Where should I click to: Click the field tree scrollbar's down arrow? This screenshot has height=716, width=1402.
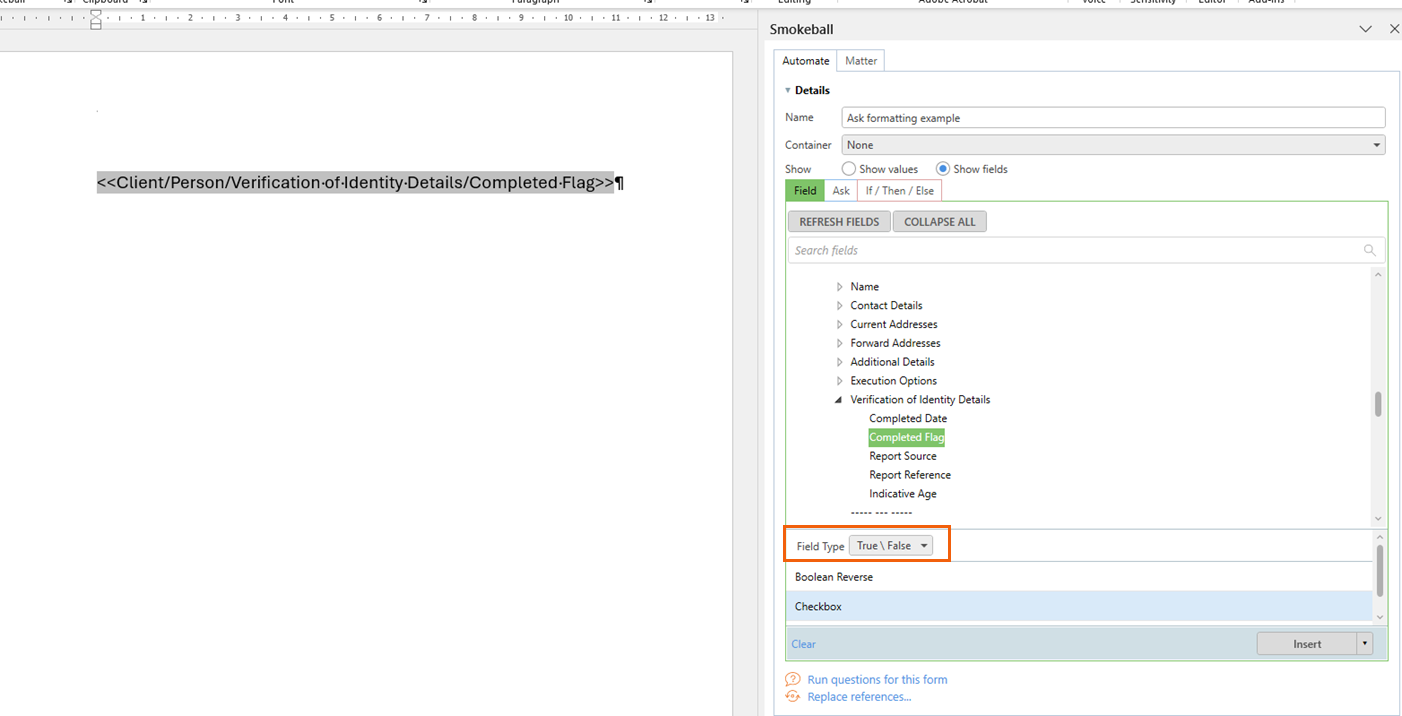coord(1378,519)
